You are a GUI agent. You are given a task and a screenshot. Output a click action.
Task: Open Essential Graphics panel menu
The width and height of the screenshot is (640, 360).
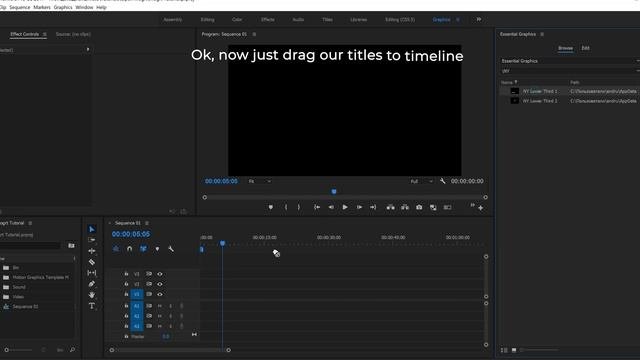pos(542,34)
